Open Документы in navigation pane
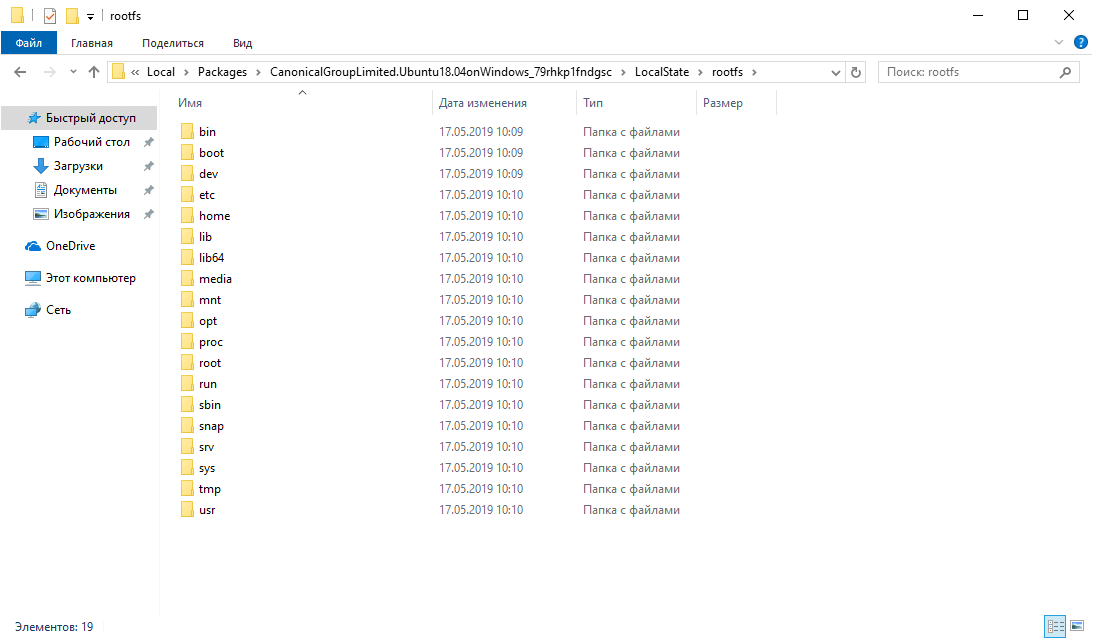 pos(84,190)
